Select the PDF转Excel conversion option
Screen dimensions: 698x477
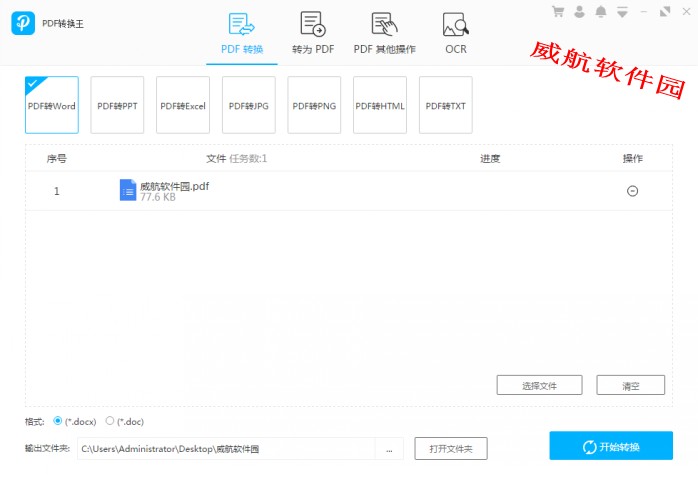(x=183, y=105)
